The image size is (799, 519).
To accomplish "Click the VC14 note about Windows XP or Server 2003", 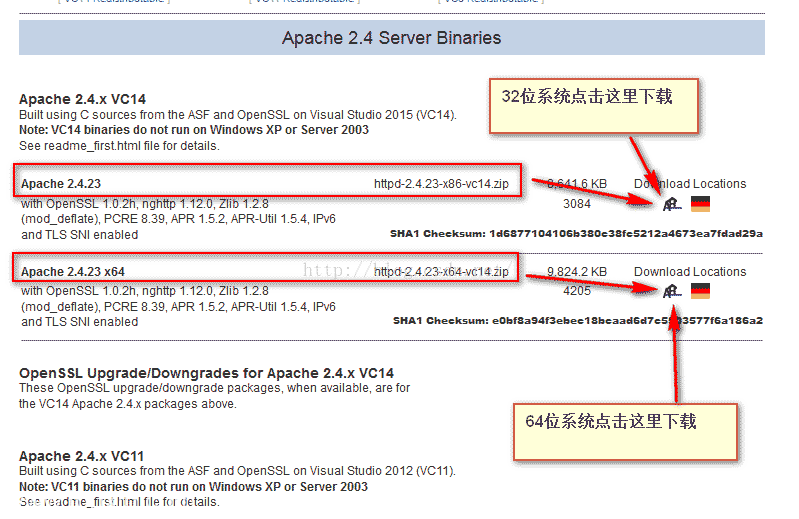I will [194, 130].
